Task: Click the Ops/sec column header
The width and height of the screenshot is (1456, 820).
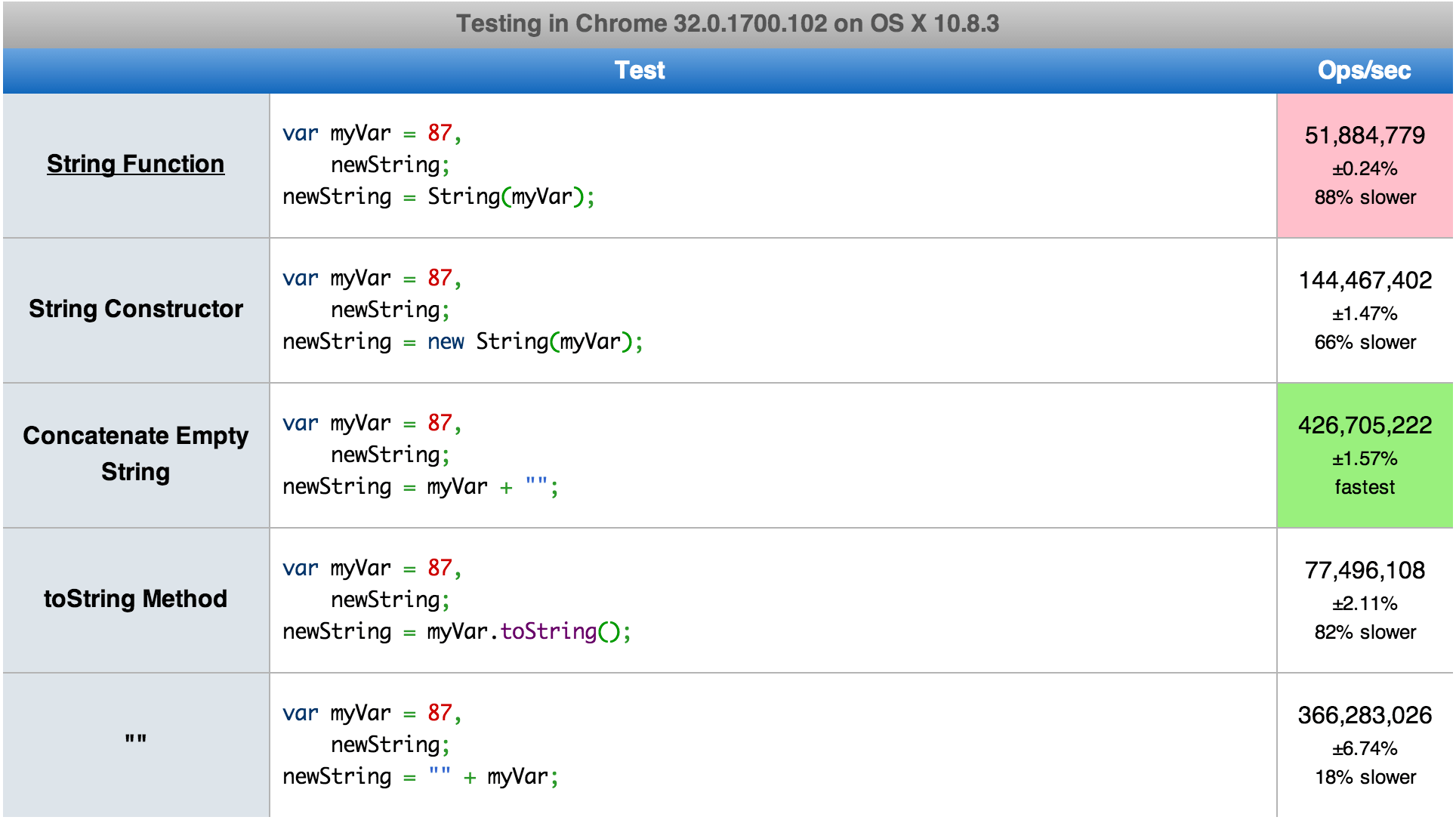Action: tap(1364, 70)
